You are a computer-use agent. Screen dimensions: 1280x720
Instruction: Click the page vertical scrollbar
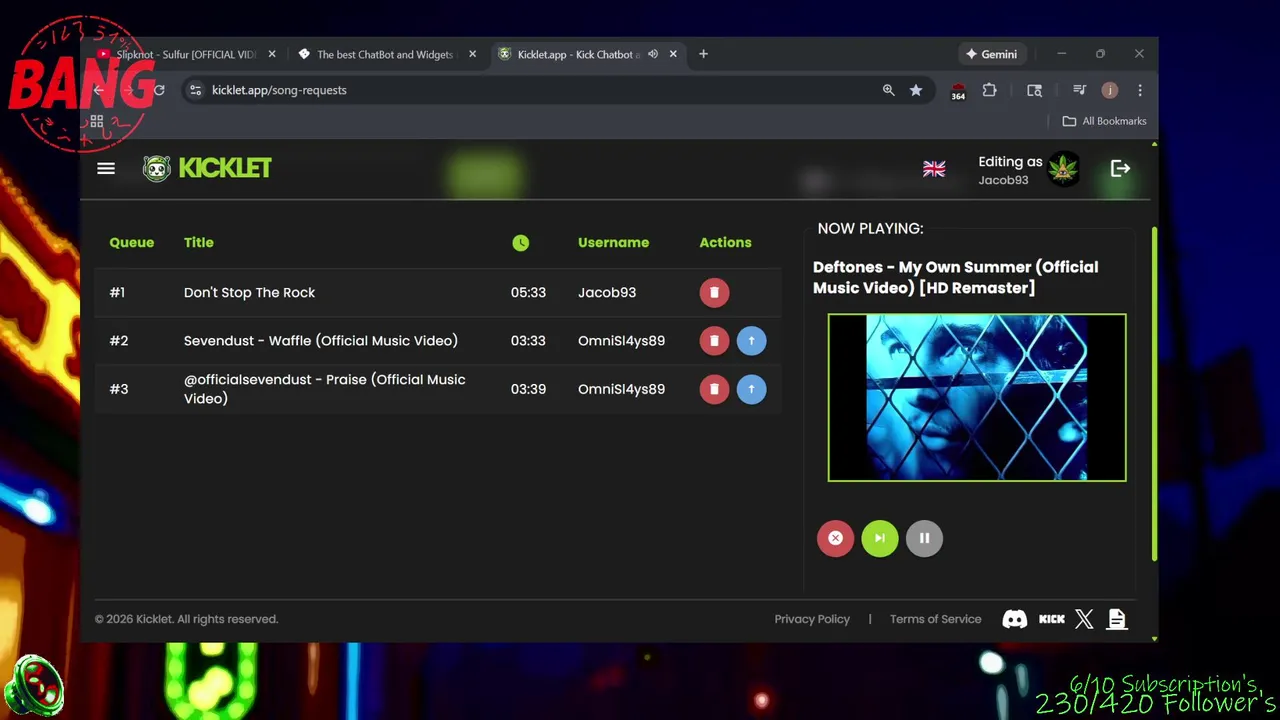coord(1154,393)
